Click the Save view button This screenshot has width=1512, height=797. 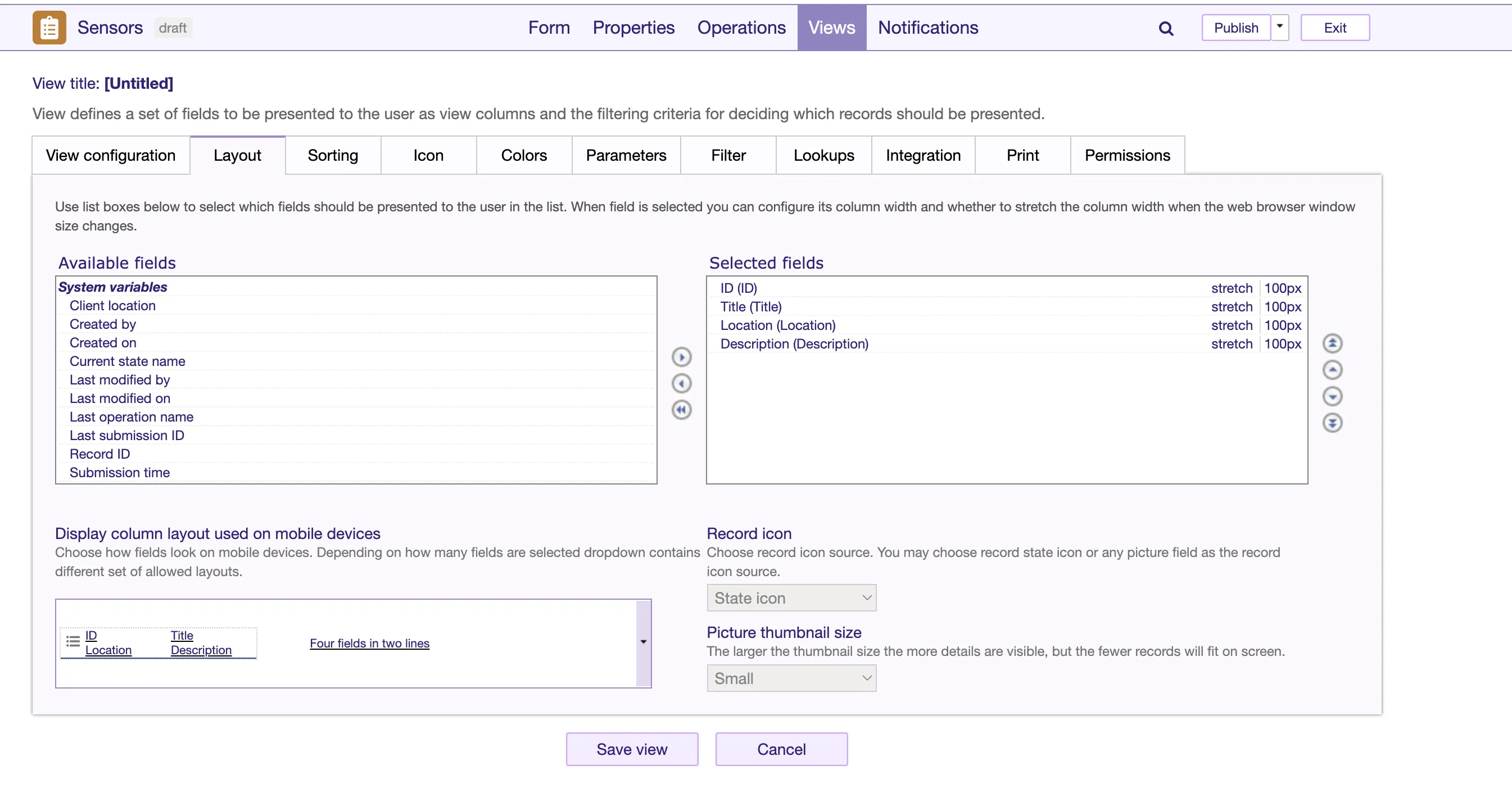pos(632,749)
